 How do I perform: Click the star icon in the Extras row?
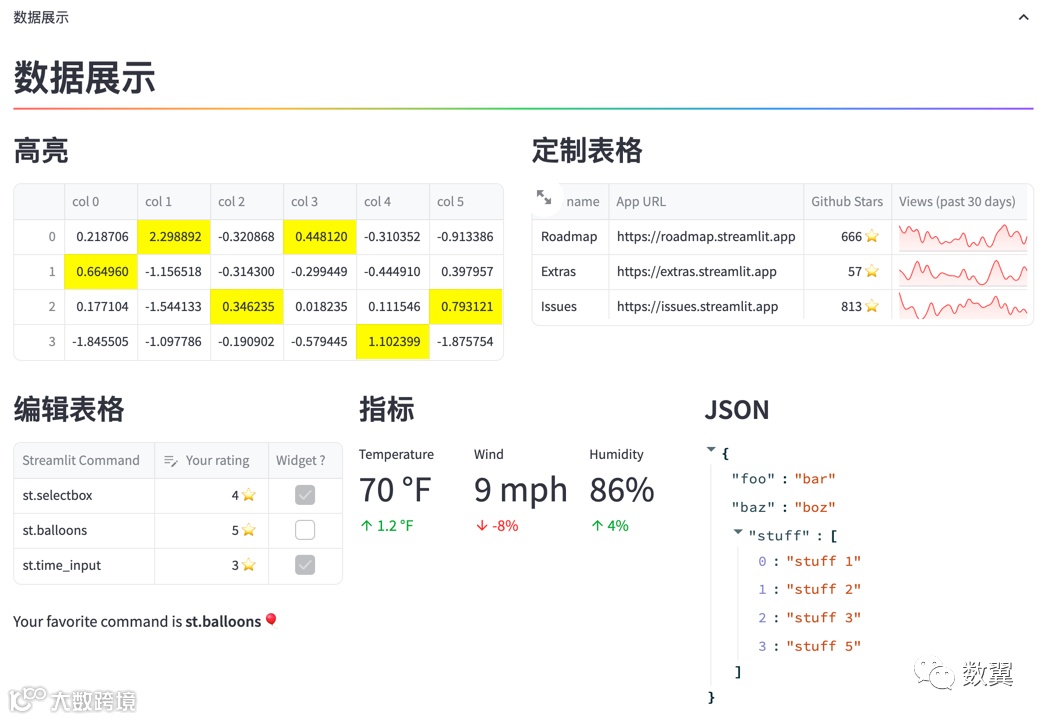click(871, 271)
